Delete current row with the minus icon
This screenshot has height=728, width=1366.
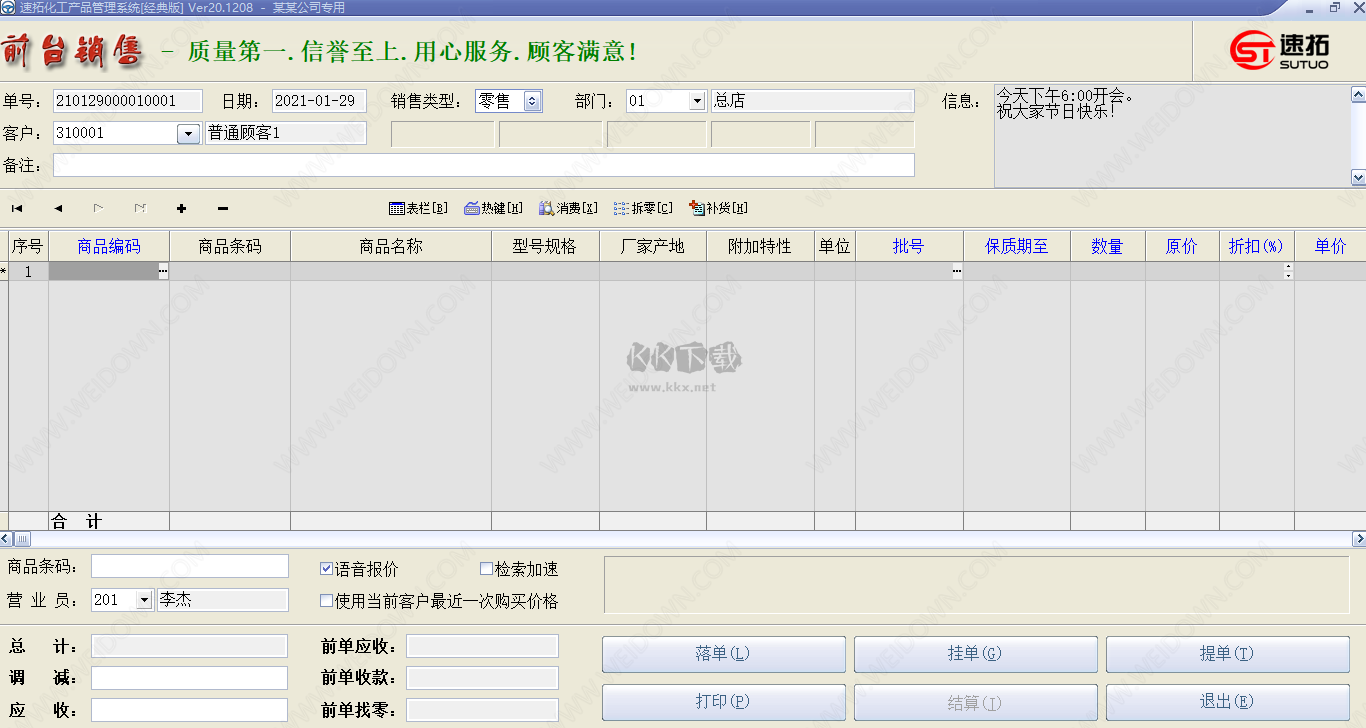[x=222, y=208]
